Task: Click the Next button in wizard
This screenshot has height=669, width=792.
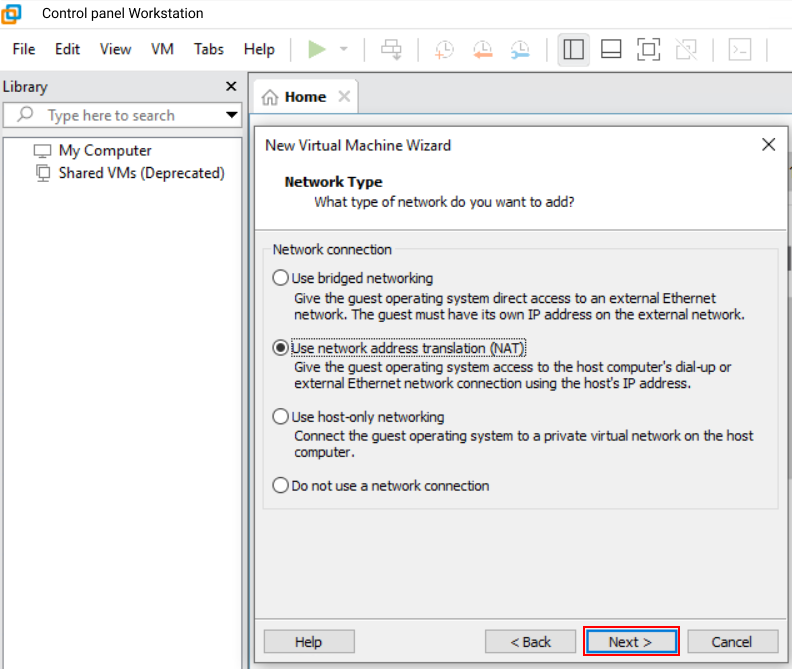Action: (631, 642)
